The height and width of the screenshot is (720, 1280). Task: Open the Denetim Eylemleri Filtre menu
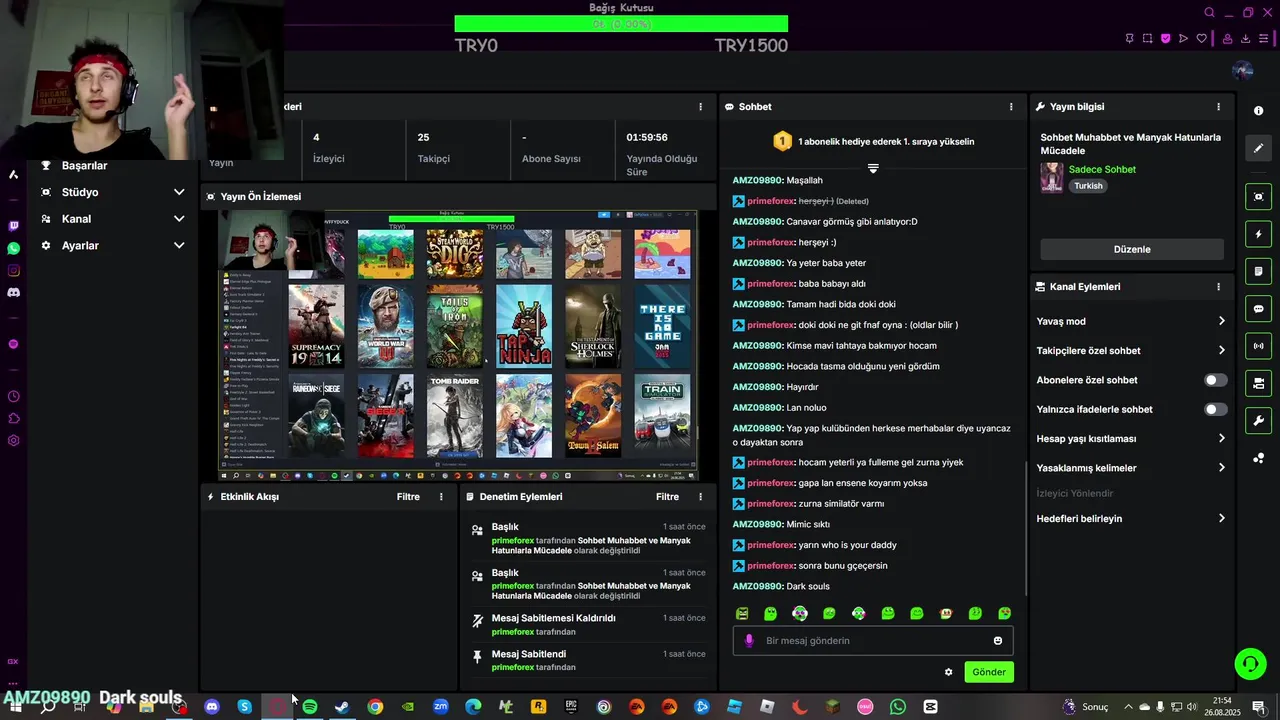667,497
